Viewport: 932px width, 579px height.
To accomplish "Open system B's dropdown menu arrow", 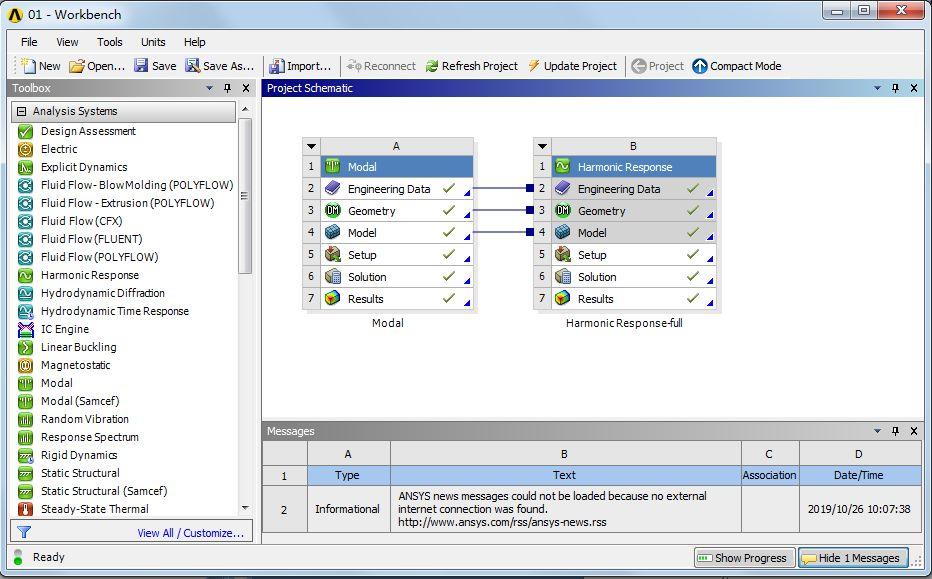I will [542, 146].
